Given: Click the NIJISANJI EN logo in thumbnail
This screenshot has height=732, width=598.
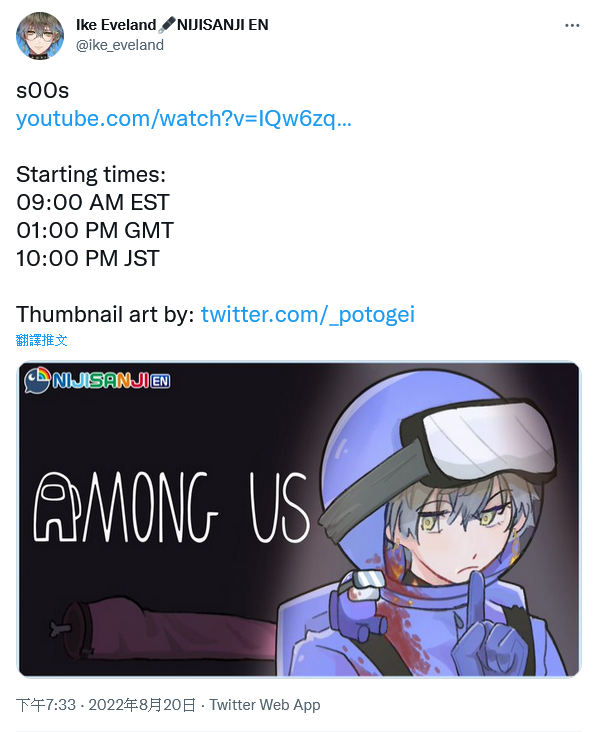Looking at the screenshot, I should point(97,380).
